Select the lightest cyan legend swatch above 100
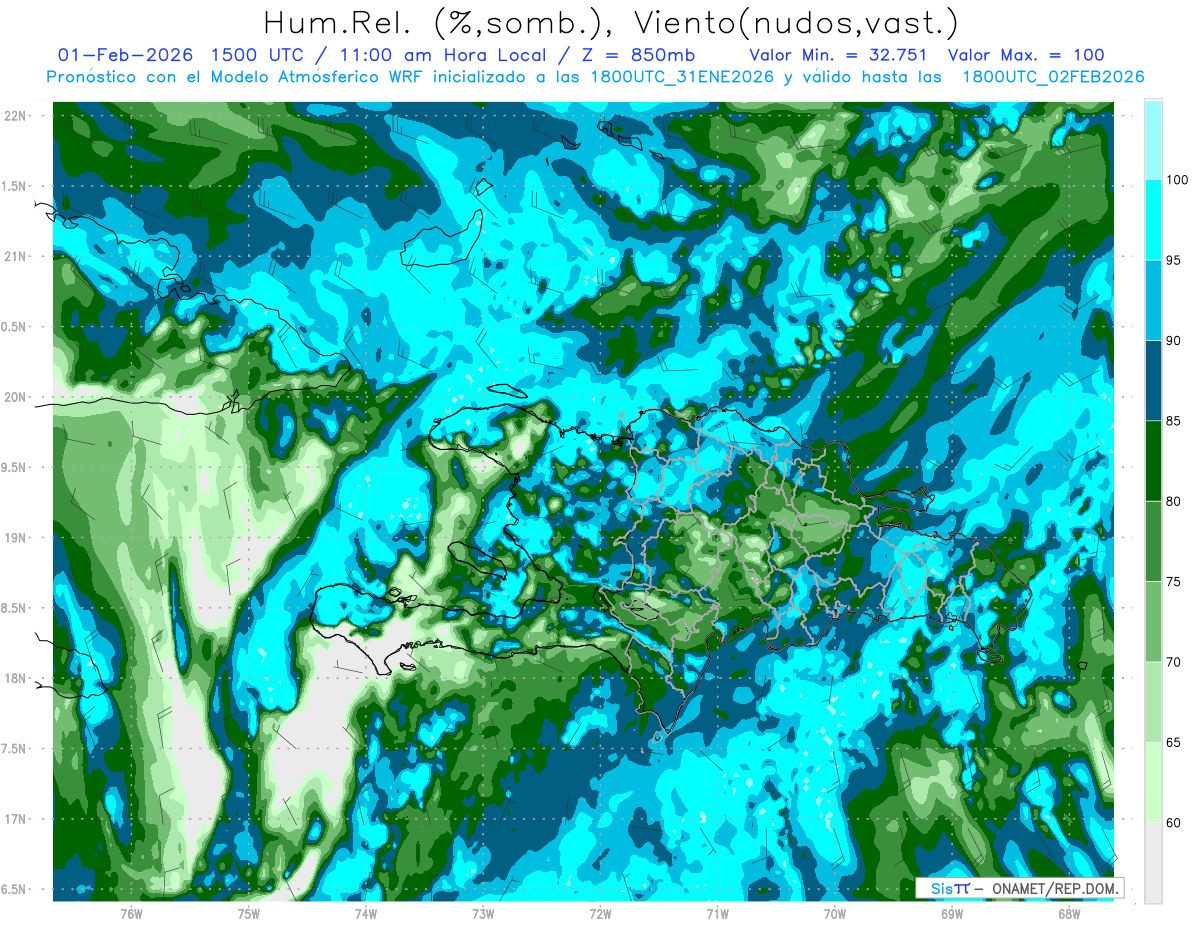The height and width of the screenshot is (927, 1200). [x=1153, y=139]
